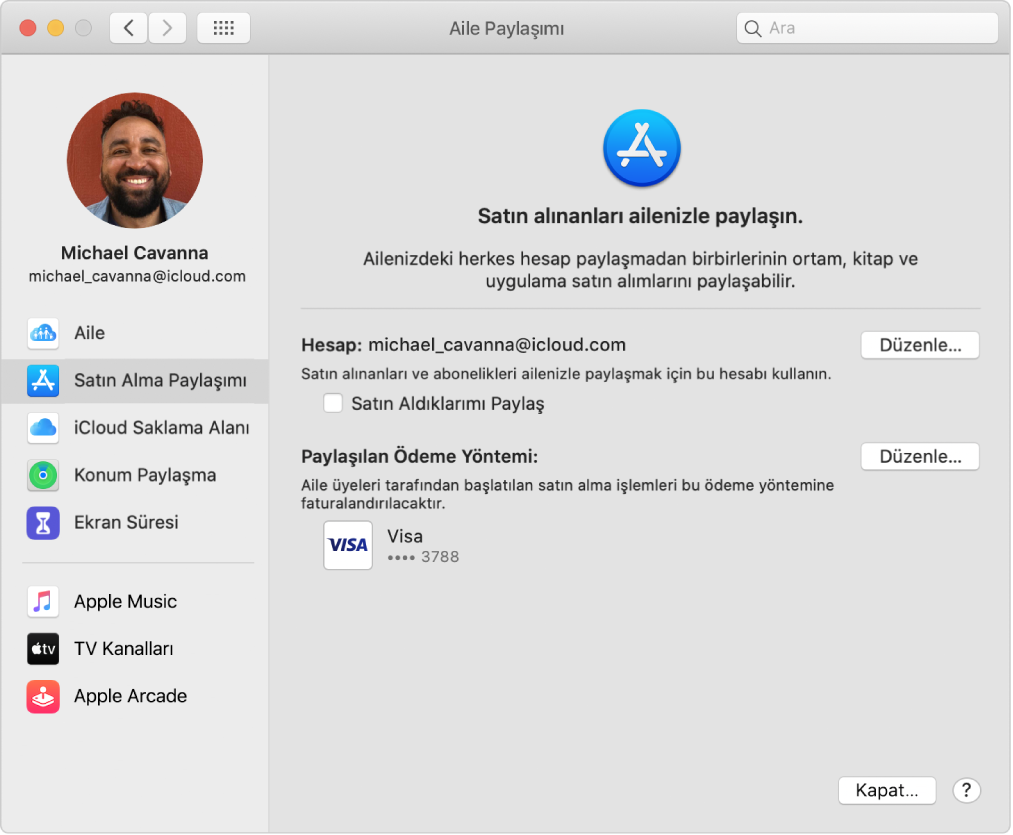This screenshot has width=1013, height=835.
Task: Close the window with red button
Action: (x=28, y=28)
